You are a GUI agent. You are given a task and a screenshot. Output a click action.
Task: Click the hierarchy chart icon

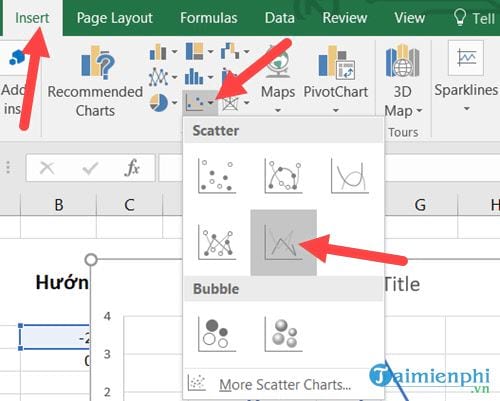coord(194,51)
